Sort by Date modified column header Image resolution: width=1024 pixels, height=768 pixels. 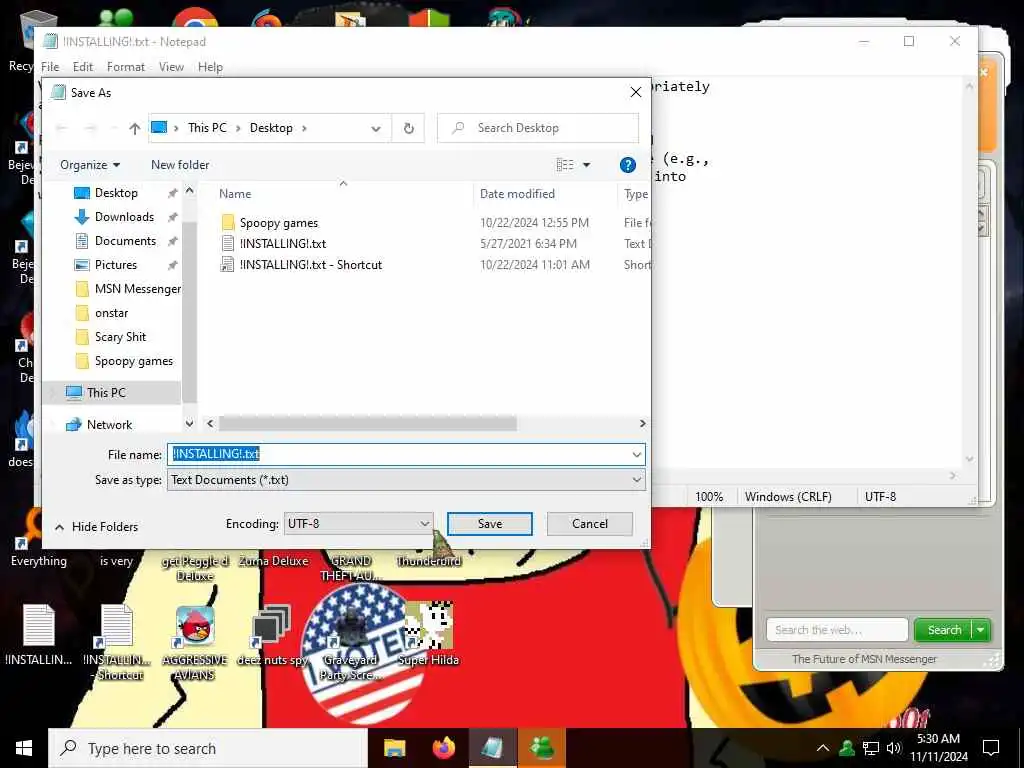[517, 194]
